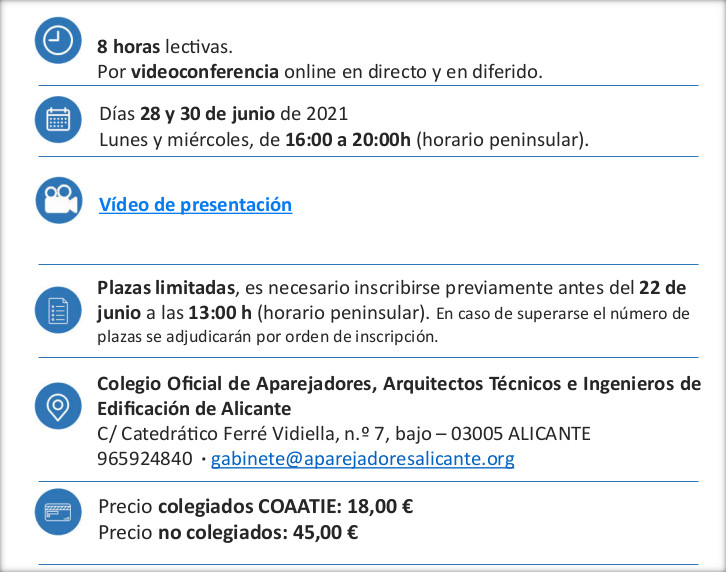The width and height of the screenshot is (726, 572).
Task: Click the phone number 965924840
Action: [144, 459]
